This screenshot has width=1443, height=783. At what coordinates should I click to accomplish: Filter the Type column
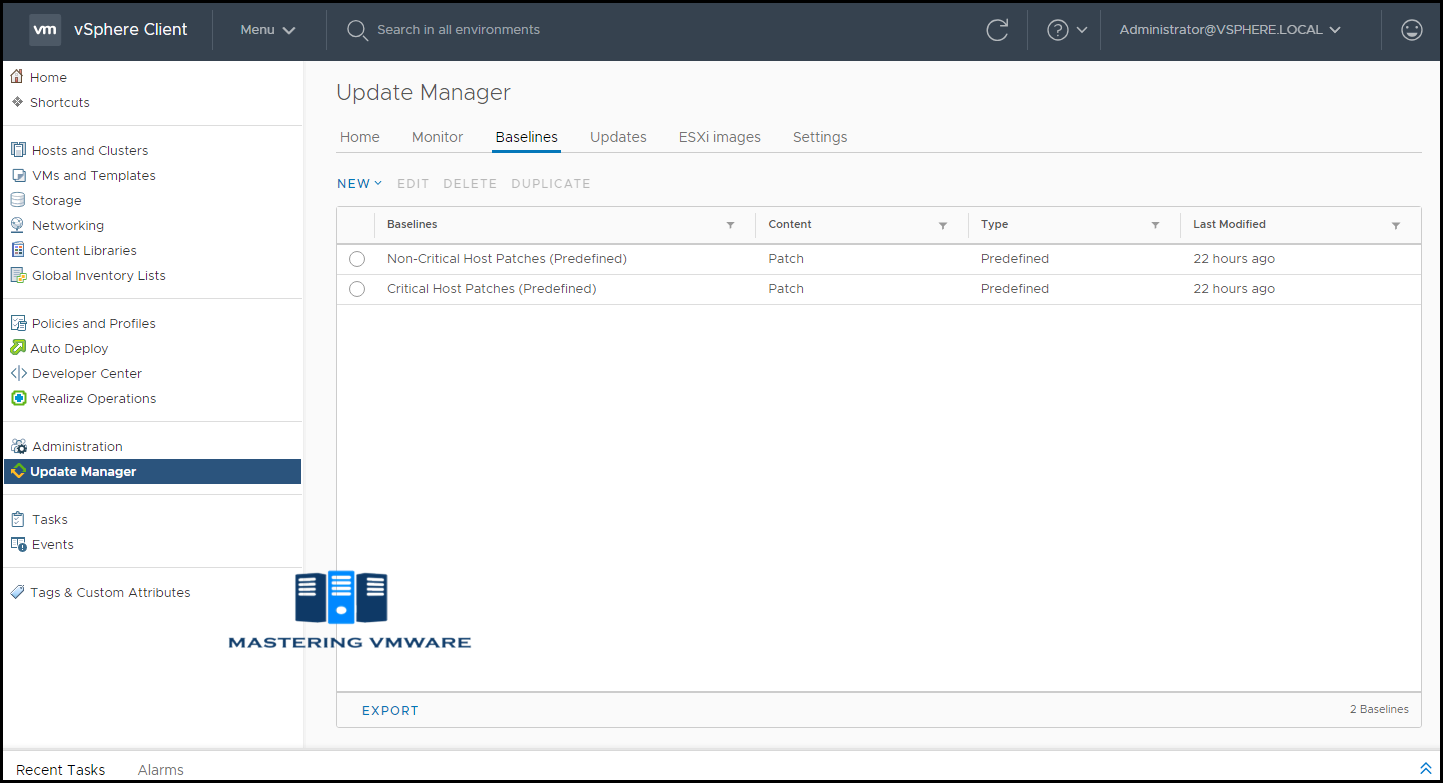[x=1155, y=226]
